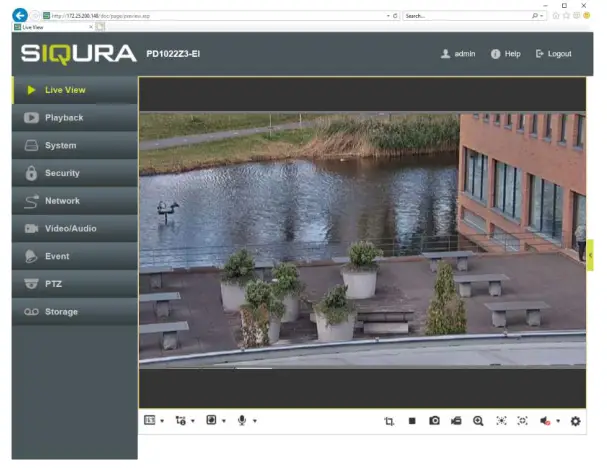The width and height of the screenshot is (607, 468).
Task: Click the browser back button
Action: pyautogui.click(x=20, y=15)
